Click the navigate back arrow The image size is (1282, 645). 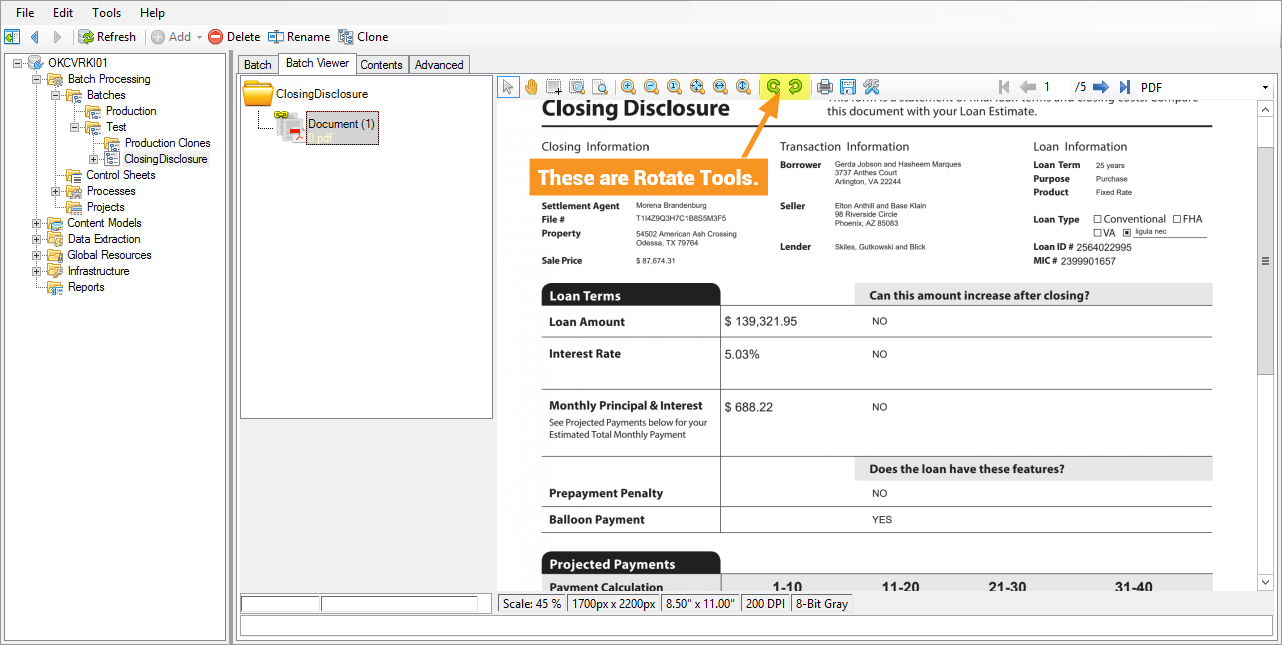(x=35, y=37)
